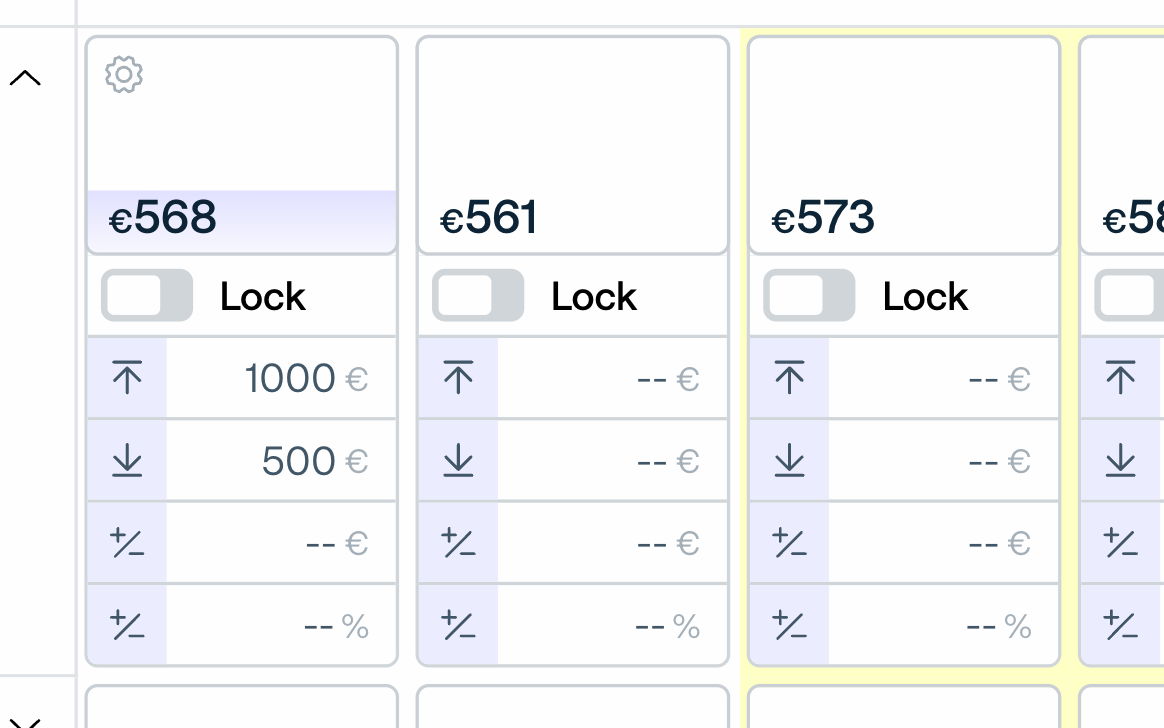The width and height of the screenshot is (1164, 728).
Task: Click the maximum price icon in €568 card
Action: point(127,379)
